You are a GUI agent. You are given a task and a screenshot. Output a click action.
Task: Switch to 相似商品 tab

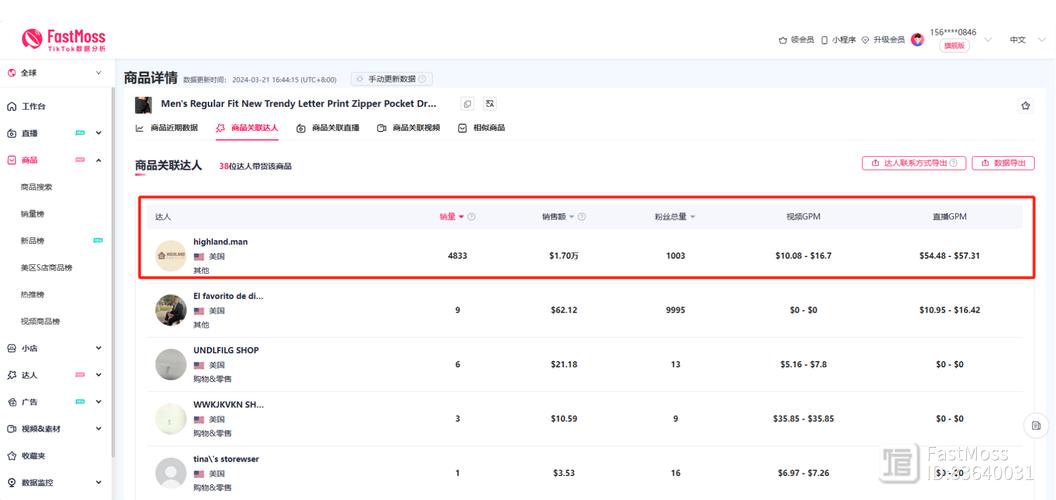click(x=482, y=127)
